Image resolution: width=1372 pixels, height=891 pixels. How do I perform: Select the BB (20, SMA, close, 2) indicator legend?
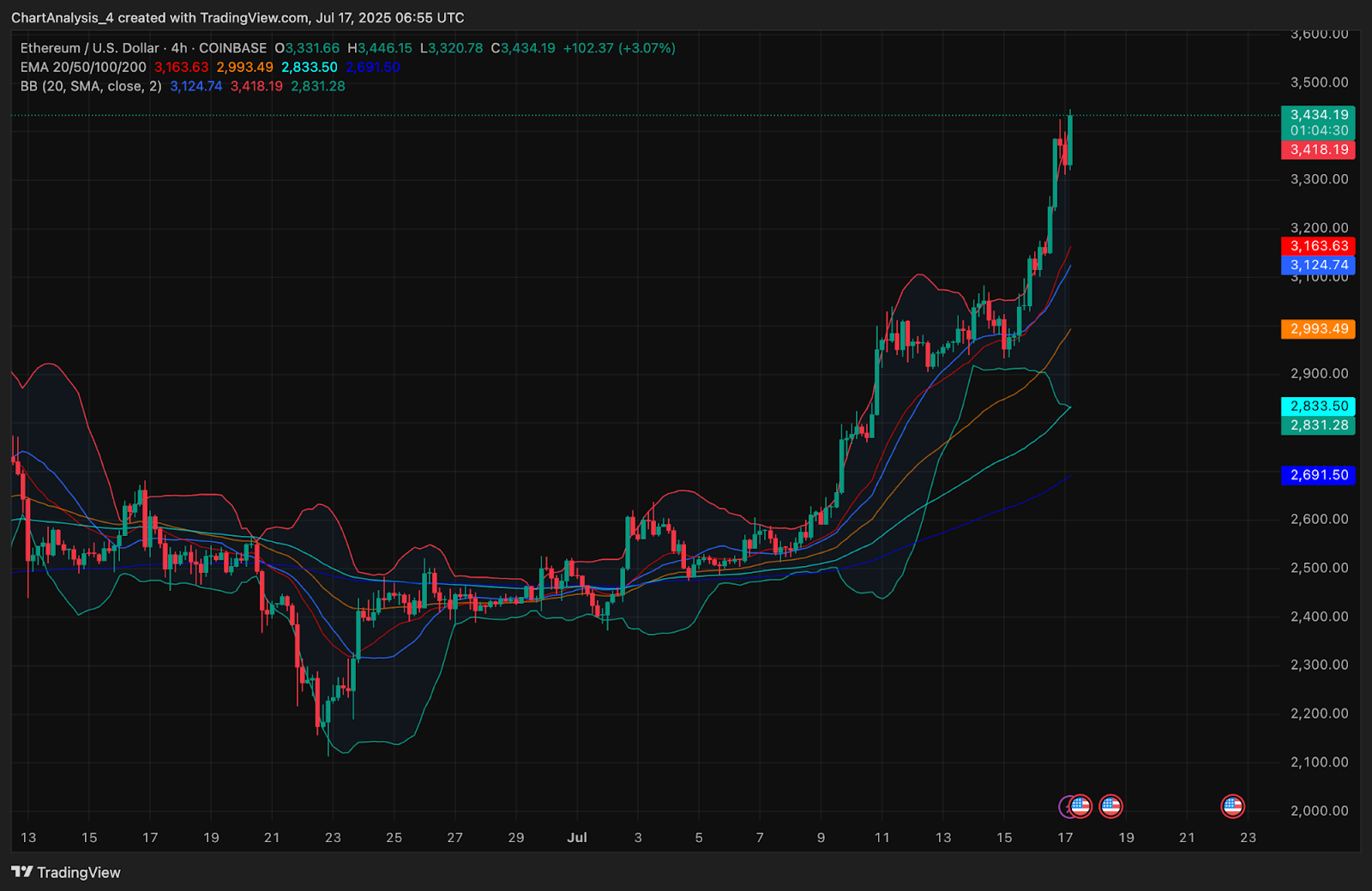click(x=91, y=86)
